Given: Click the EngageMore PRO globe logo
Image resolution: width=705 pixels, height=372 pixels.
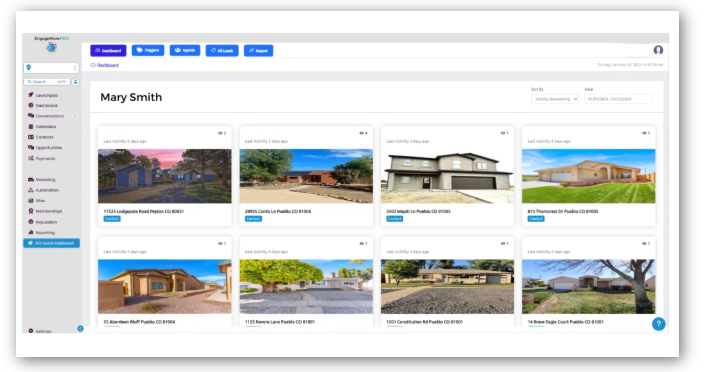Looking at the screenshot, I should point(51,47).
